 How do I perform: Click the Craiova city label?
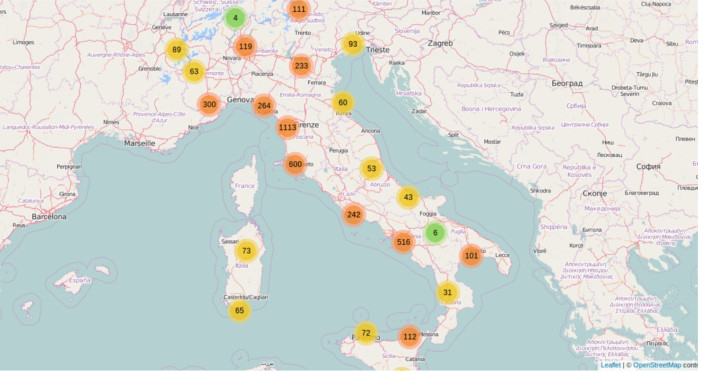point(662,103)
